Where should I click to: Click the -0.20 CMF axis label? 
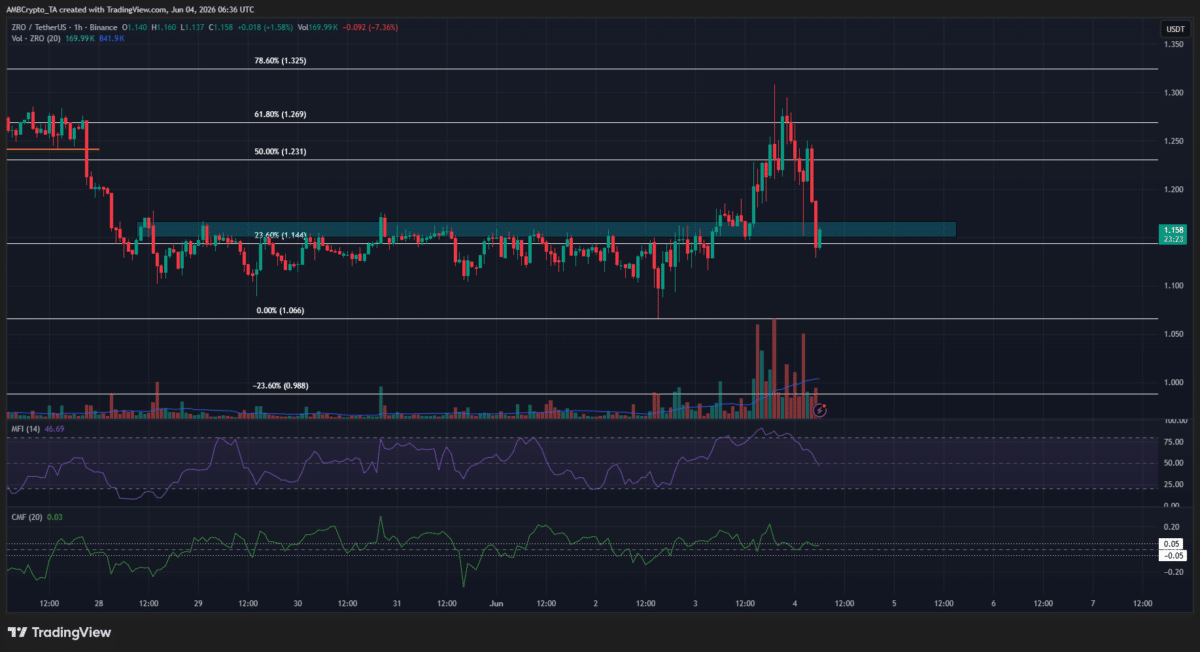(1172, 573)
